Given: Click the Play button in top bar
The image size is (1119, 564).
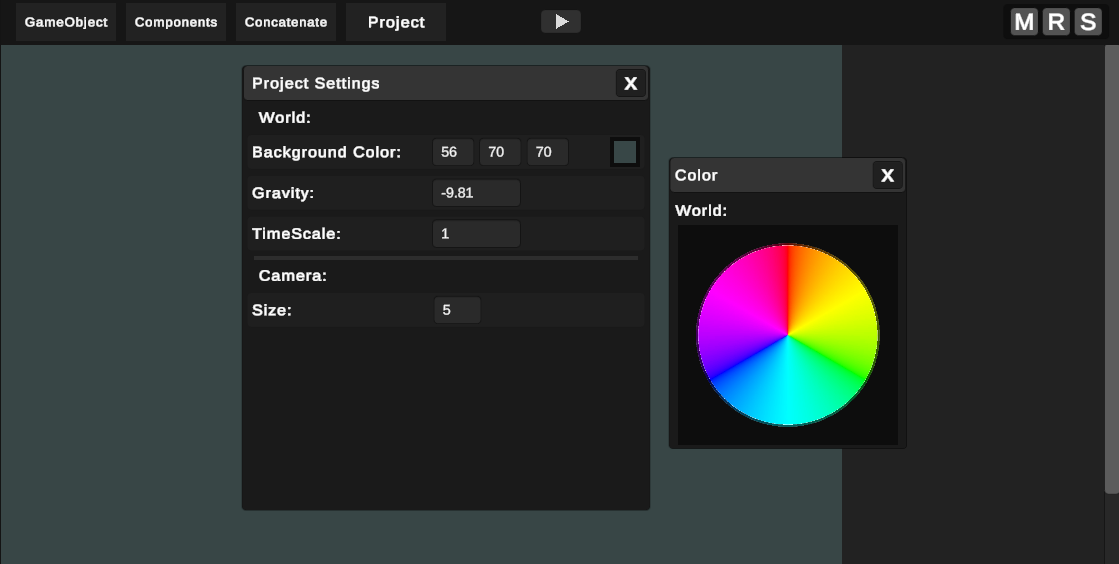Looking at the screenshot, I should tap(561, 21).
